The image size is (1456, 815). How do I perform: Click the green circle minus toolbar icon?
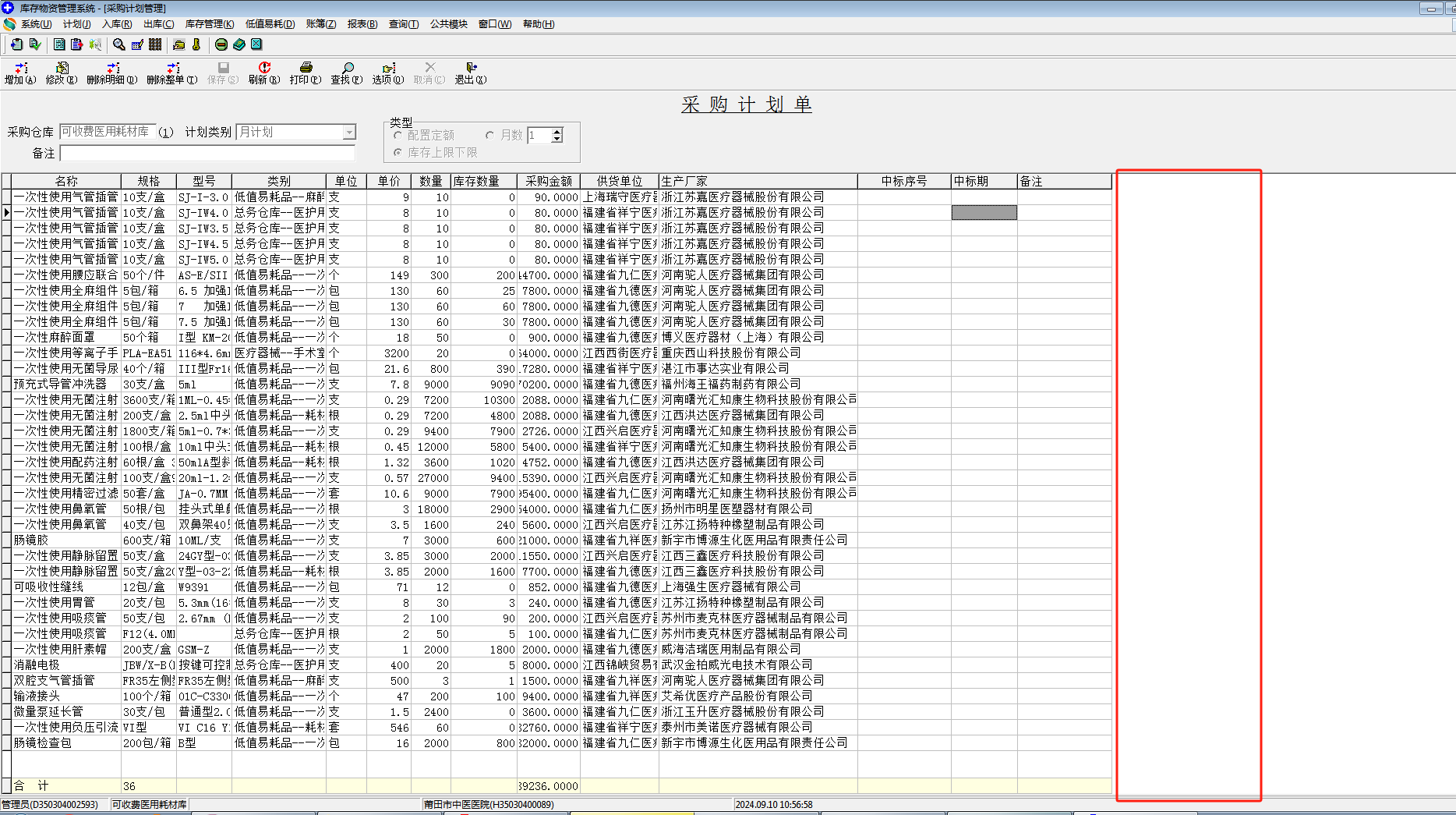[x=221, y=44]
